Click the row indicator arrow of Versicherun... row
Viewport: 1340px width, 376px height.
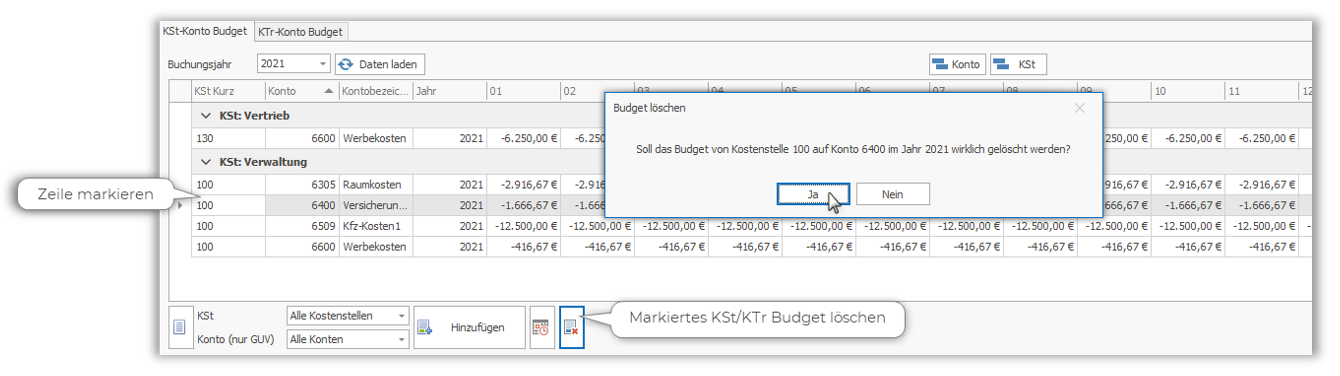click(180, 205)
